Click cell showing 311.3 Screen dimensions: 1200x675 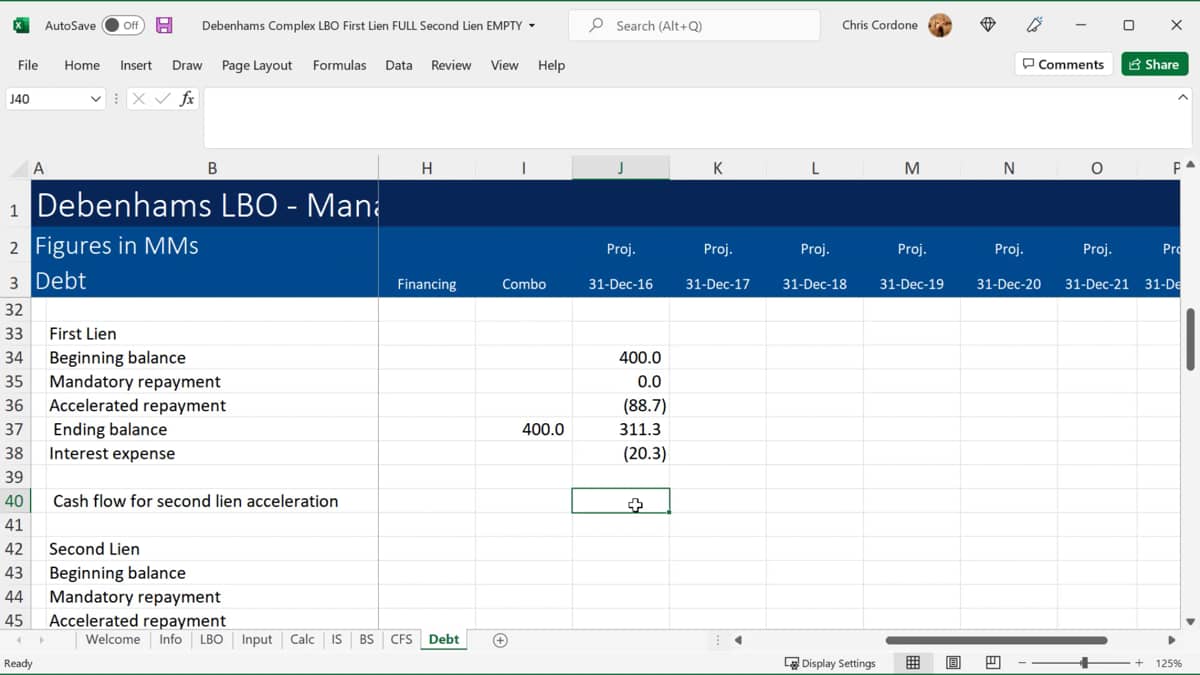coord(621,429)
